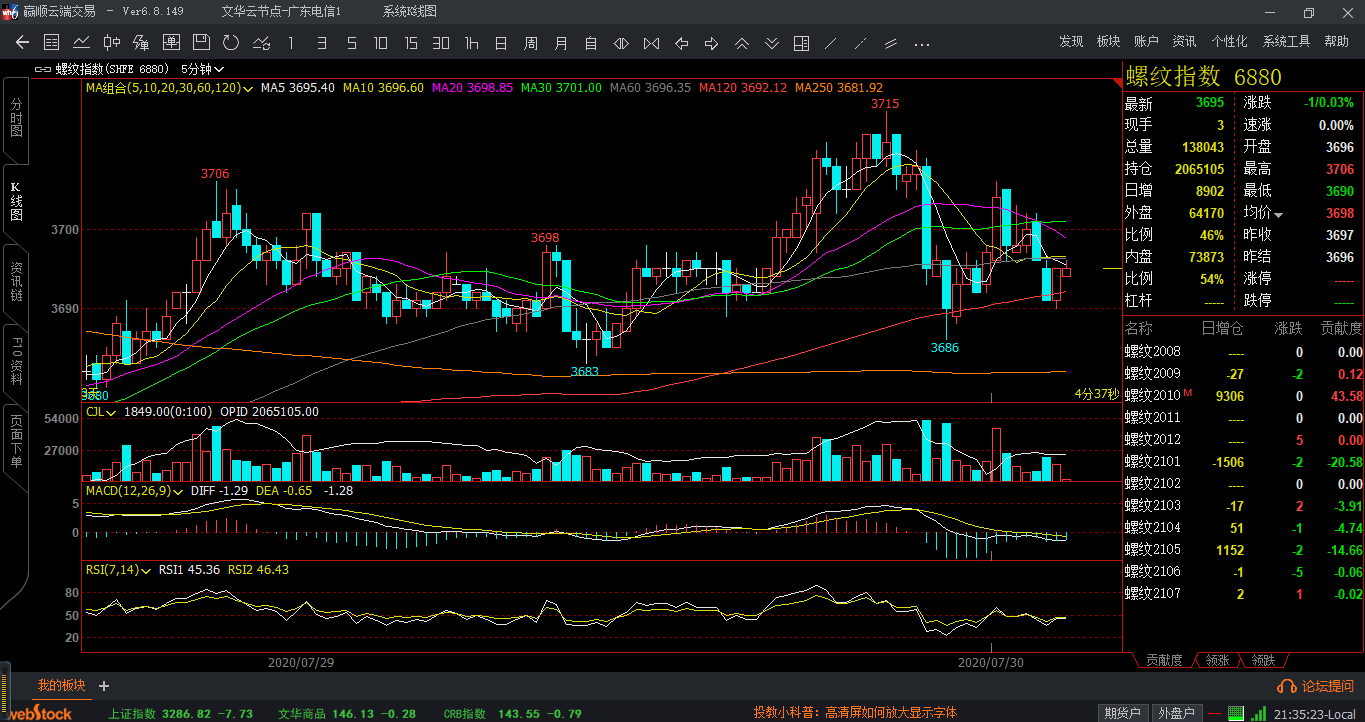
Task: Switch to the 分时图 side tab
Action: click(16, 118)
